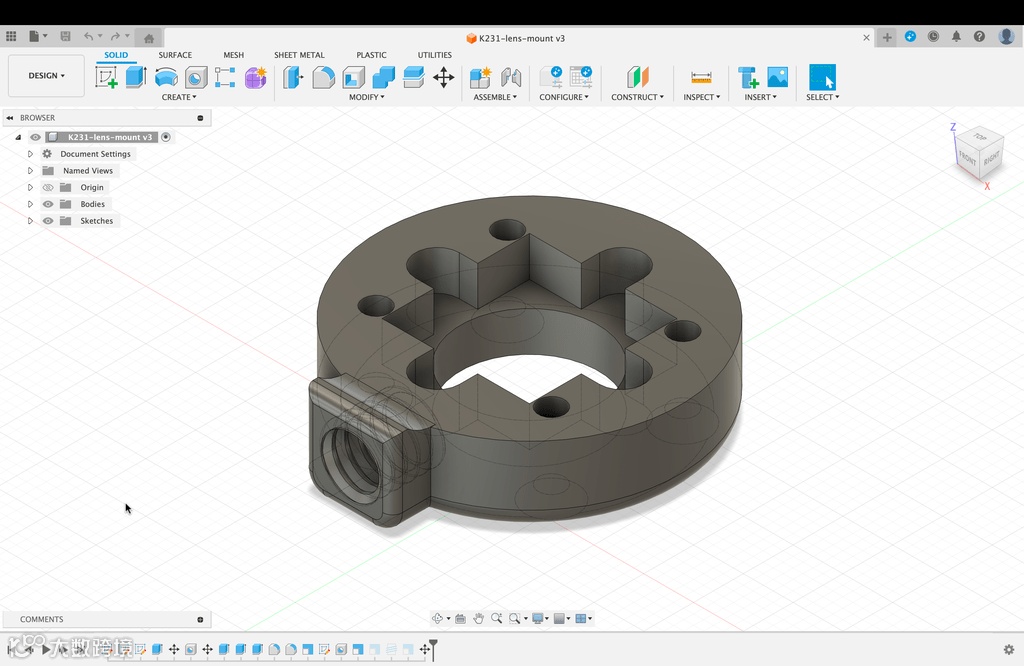Activate the K231-lens-mount v3 component radio button
The width and height of the screenshot is (1024, 666).
click(x=166, y=137)
